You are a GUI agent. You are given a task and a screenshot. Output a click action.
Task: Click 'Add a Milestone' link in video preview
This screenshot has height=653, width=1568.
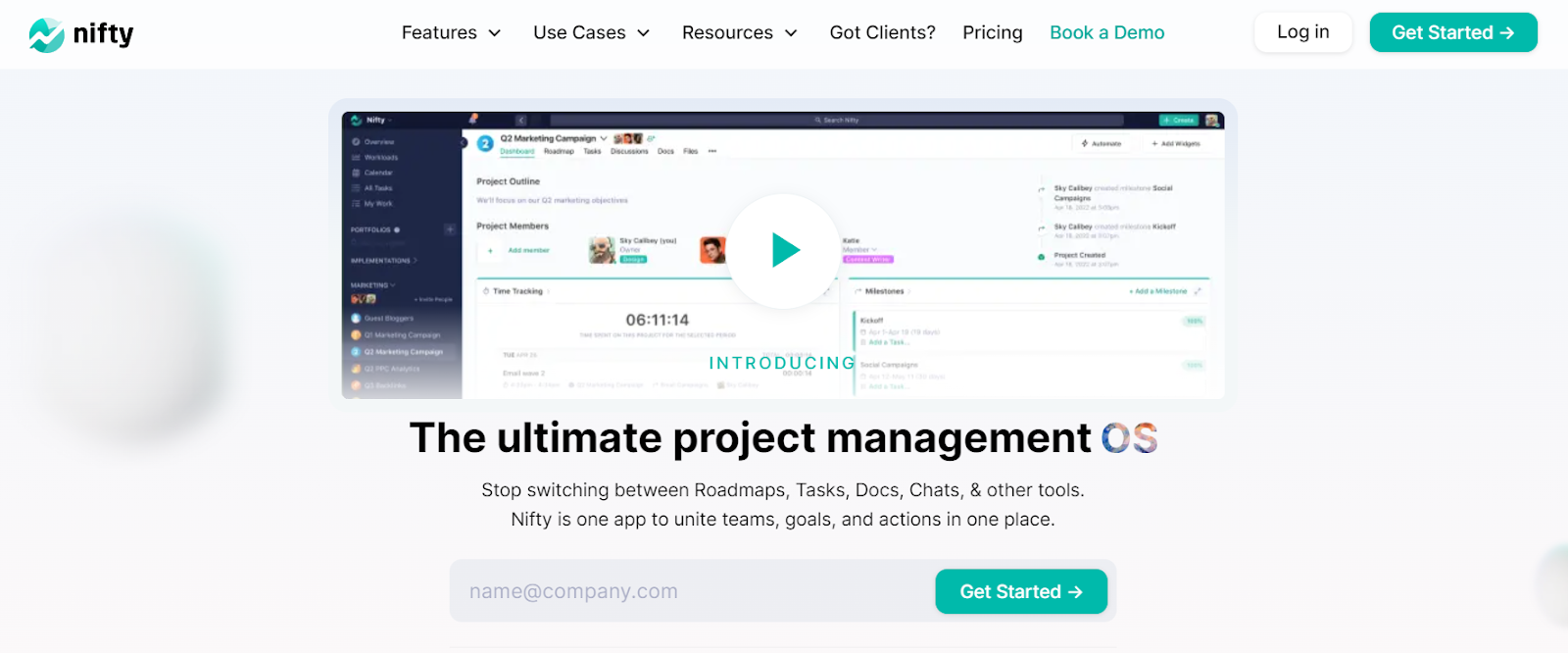[1158, 291]
